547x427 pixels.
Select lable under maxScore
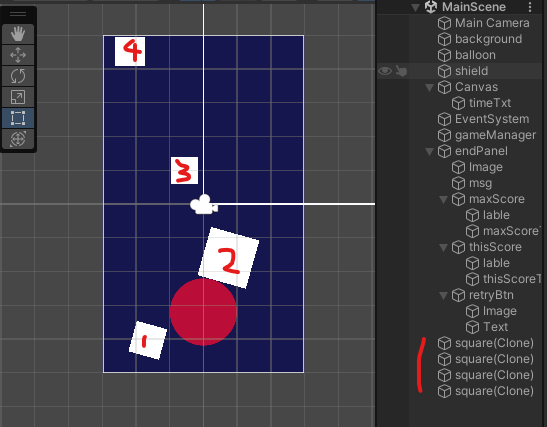click(x=496, y=215)
